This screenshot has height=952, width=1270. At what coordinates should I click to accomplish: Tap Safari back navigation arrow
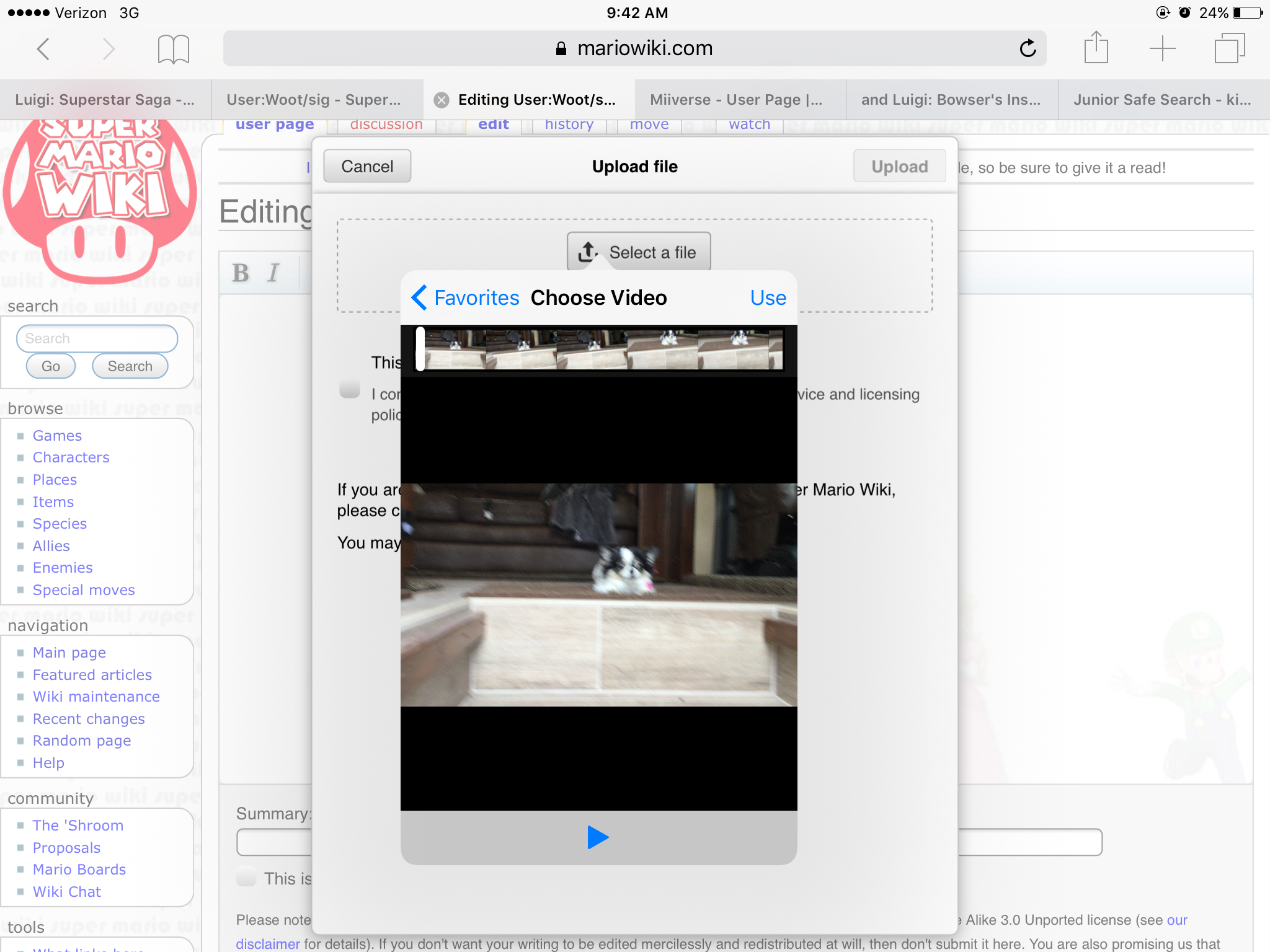pos(43,48)
